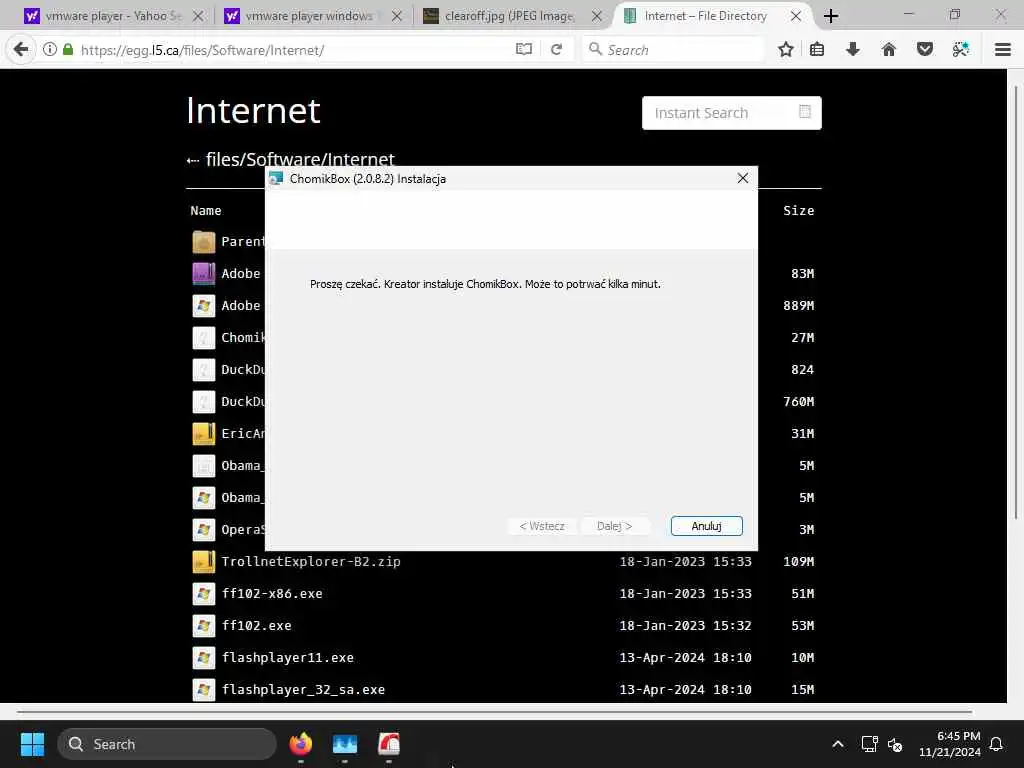Open flashplayer11.exe link
The width and height of the screenshot is (1024, 768).
(287, 658)
